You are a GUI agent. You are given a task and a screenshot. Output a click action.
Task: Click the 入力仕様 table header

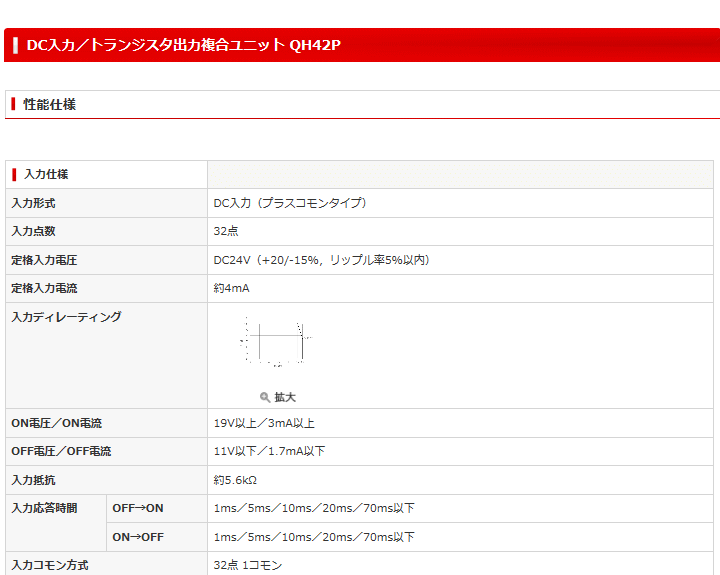pos(46,174)
